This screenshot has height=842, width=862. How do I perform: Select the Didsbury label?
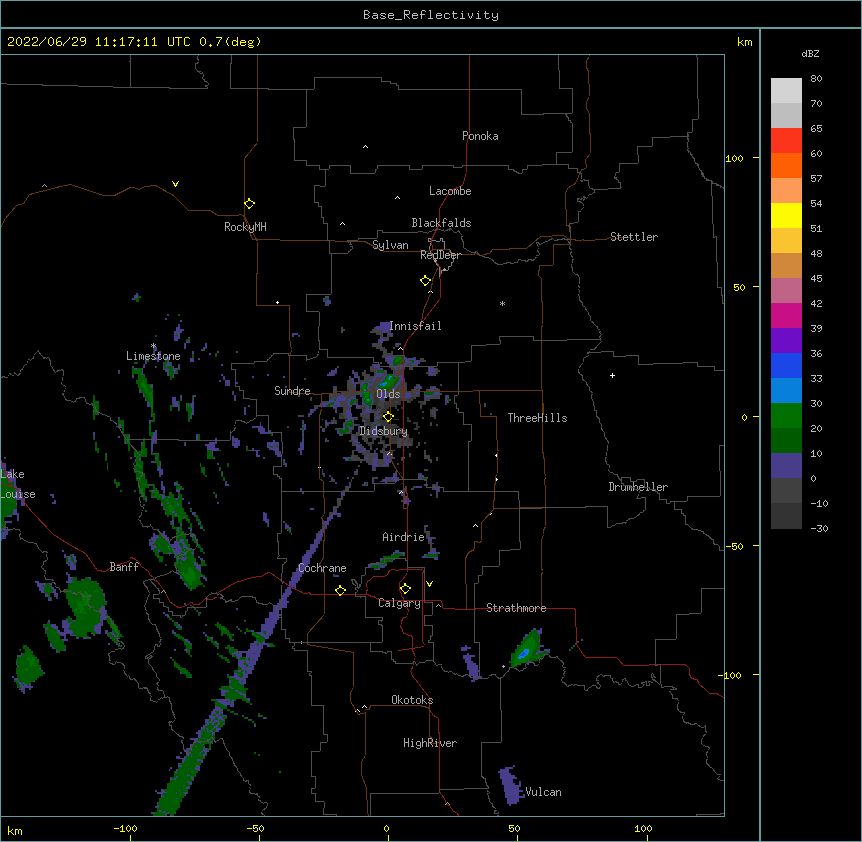383,431
